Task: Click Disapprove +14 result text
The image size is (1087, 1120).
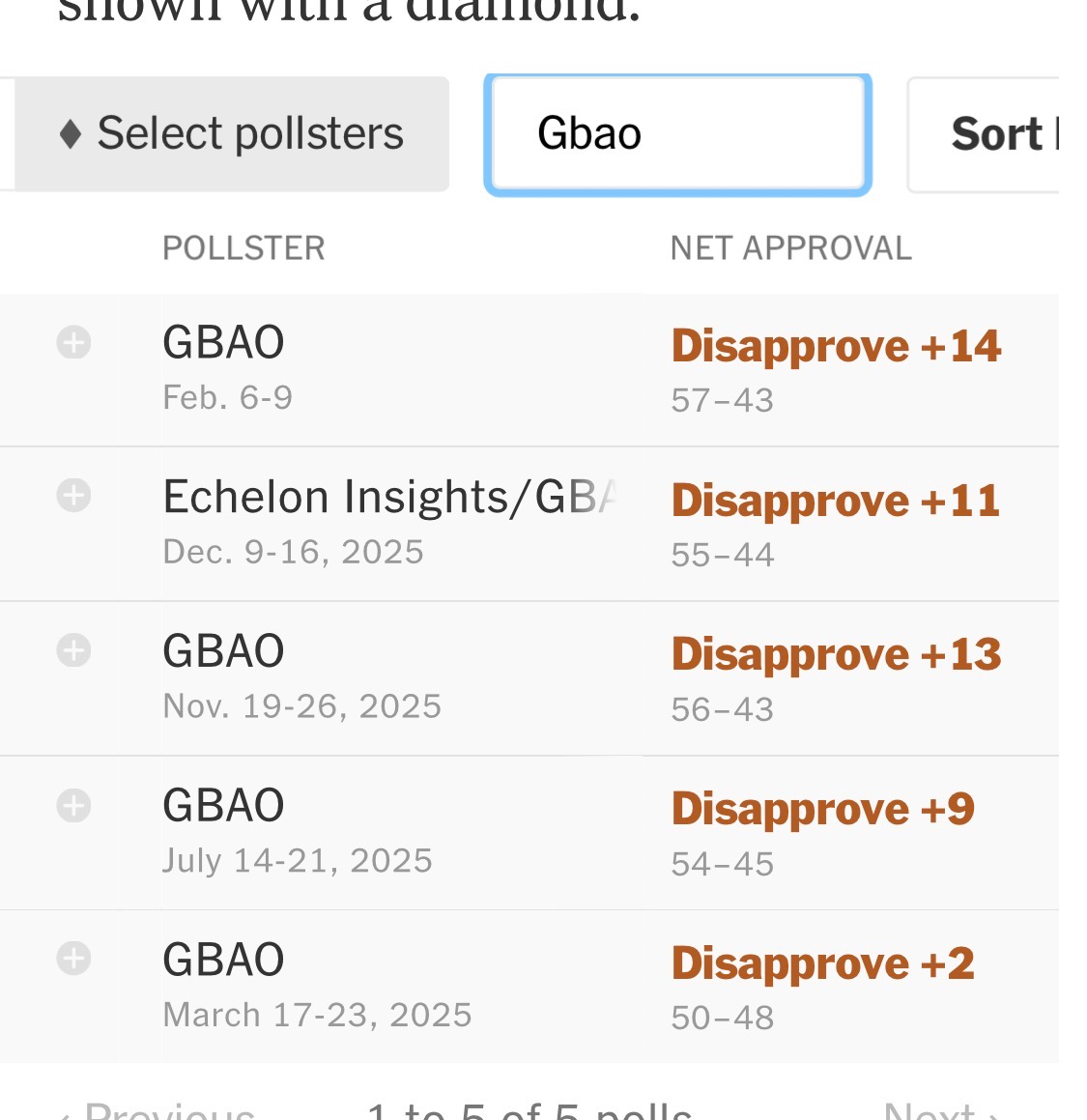Action: point(836,346)
